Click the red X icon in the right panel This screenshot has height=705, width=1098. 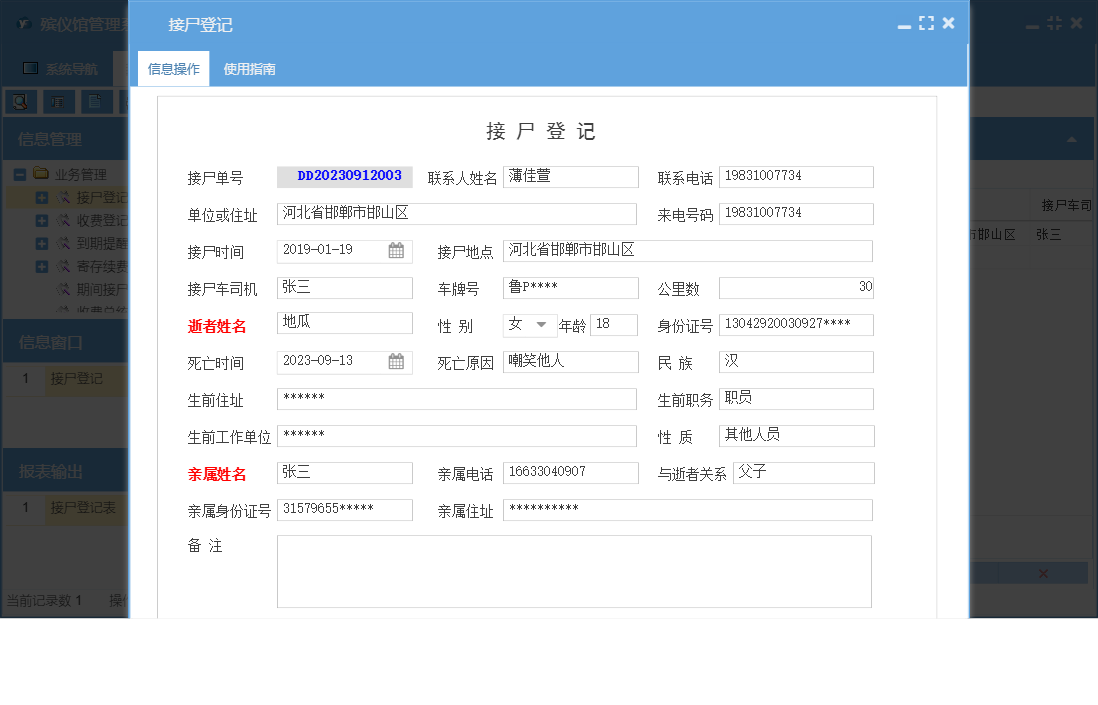tap(1042, 572)
